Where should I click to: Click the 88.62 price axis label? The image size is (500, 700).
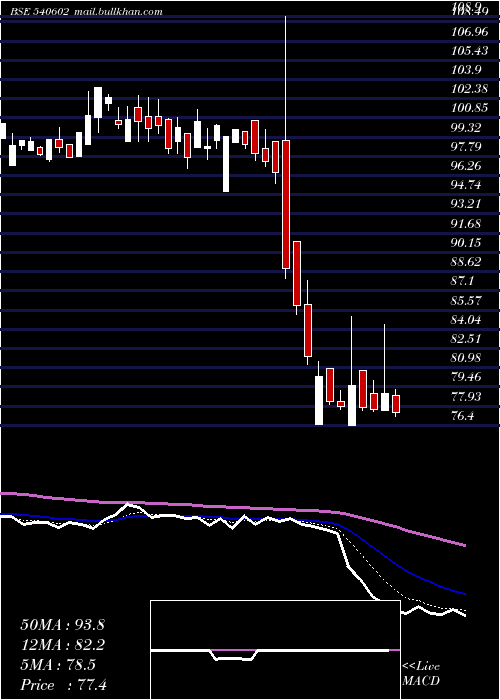[466, 262]
